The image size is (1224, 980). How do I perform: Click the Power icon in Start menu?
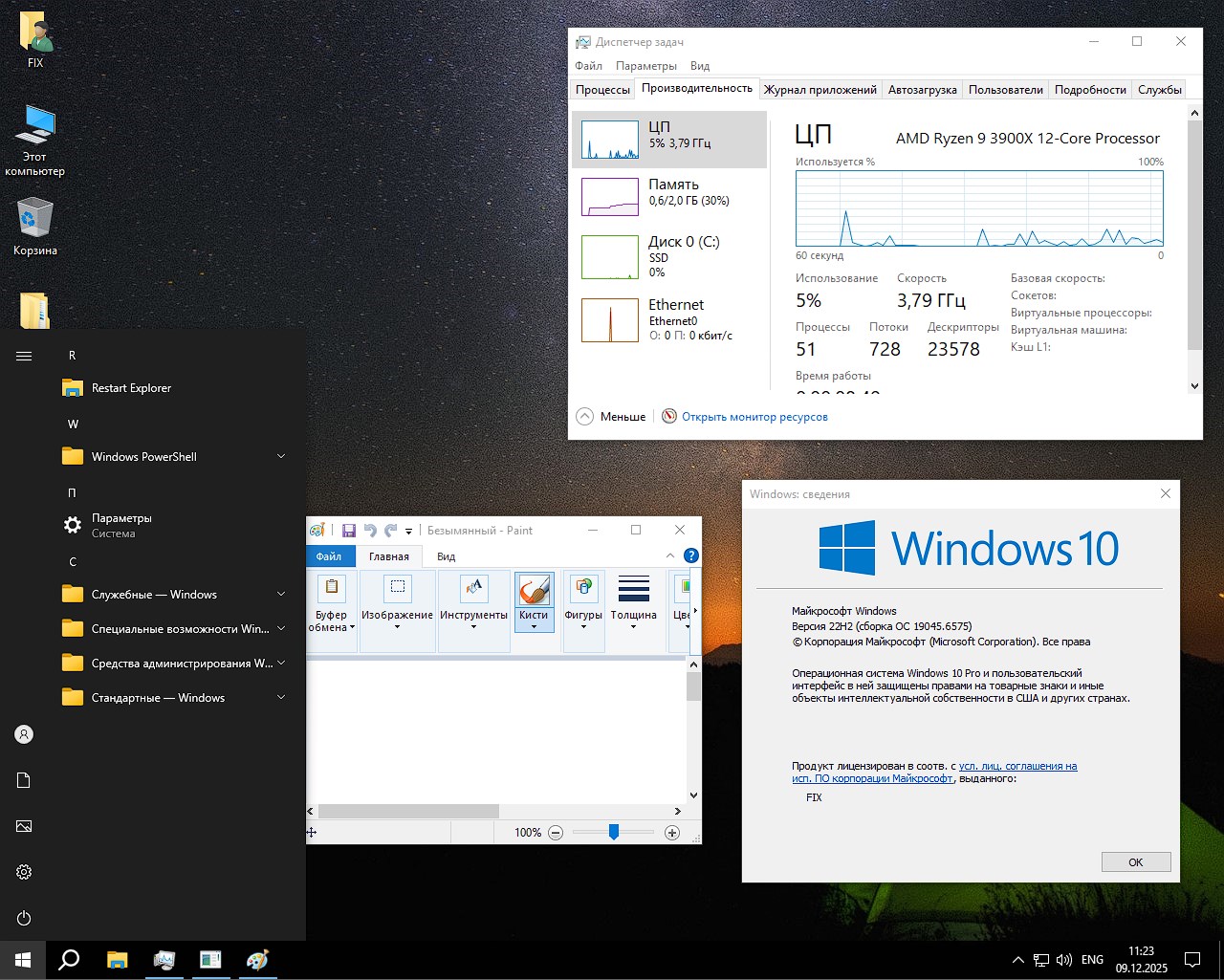[23, 918]
